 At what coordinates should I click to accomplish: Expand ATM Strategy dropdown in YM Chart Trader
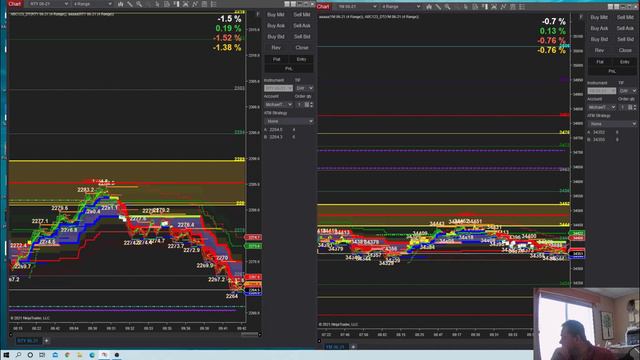tap(612, 124)
